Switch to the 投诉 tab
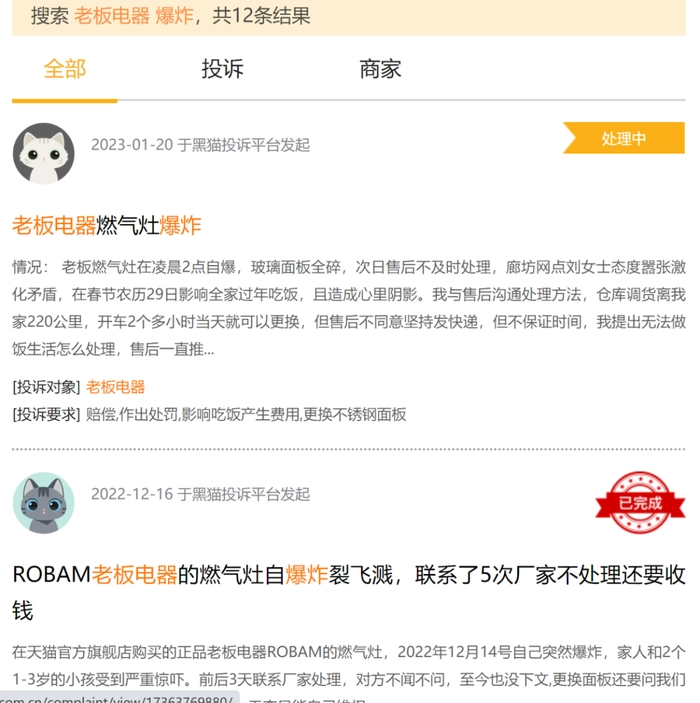This screenshot has width=700, height=703. point(222,69)
